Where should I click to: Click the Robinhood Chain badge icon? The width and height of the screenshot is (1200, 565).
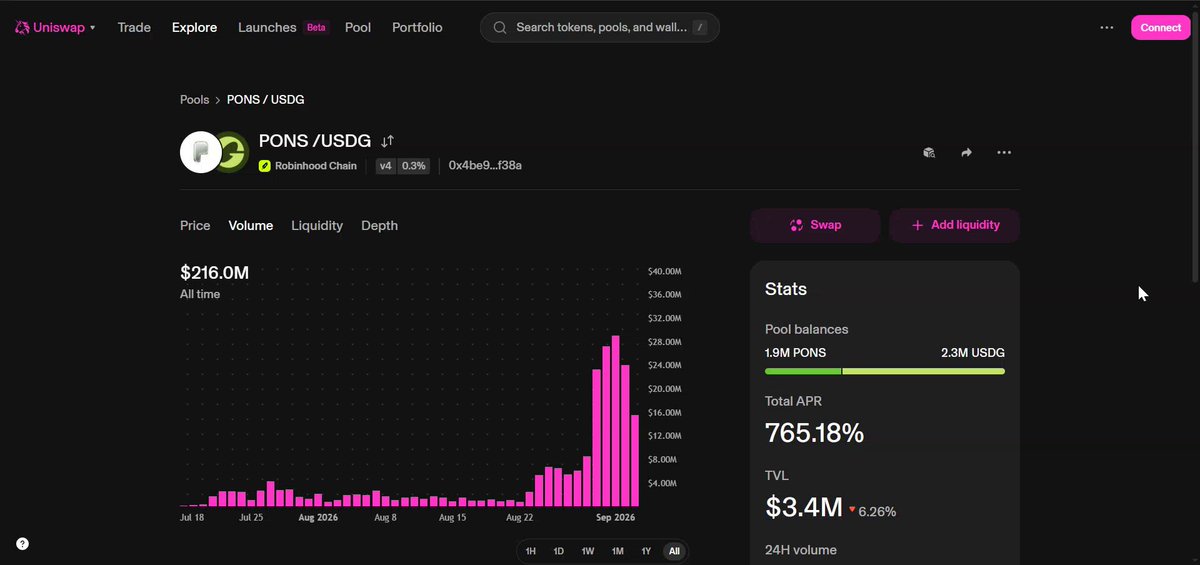pos(265,166)
